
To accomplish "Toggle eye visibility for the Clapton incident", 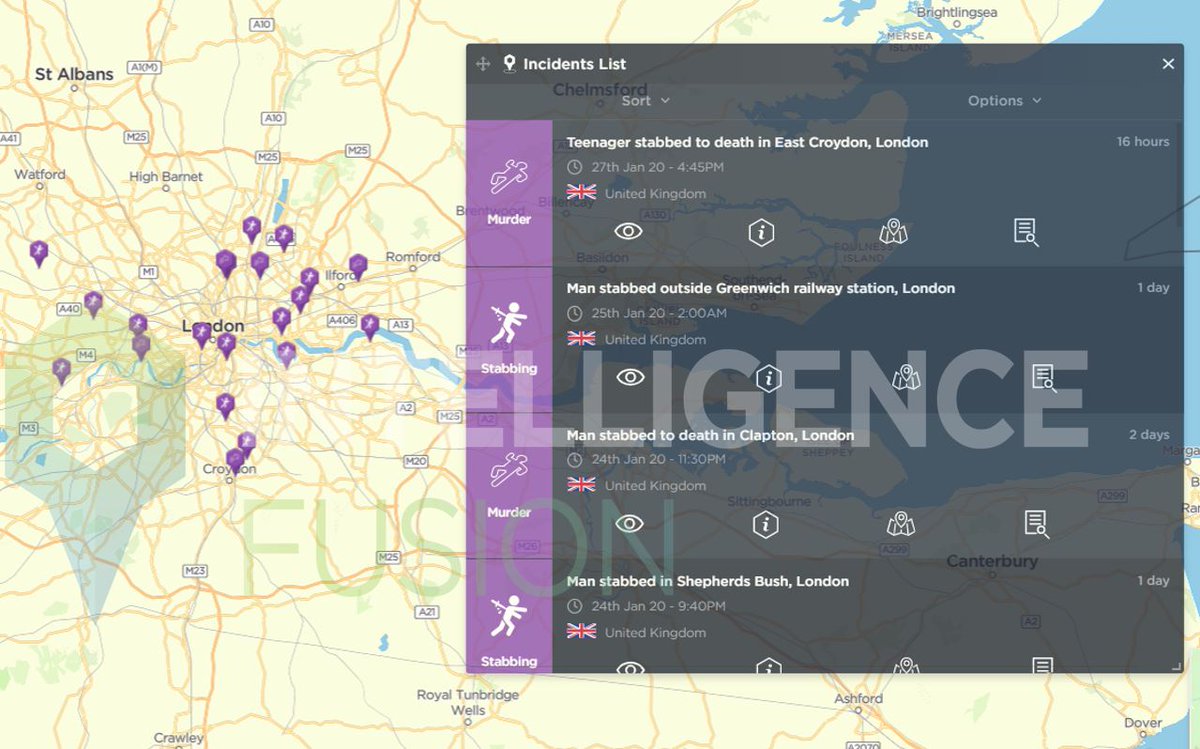I will (x=629, y=524).
